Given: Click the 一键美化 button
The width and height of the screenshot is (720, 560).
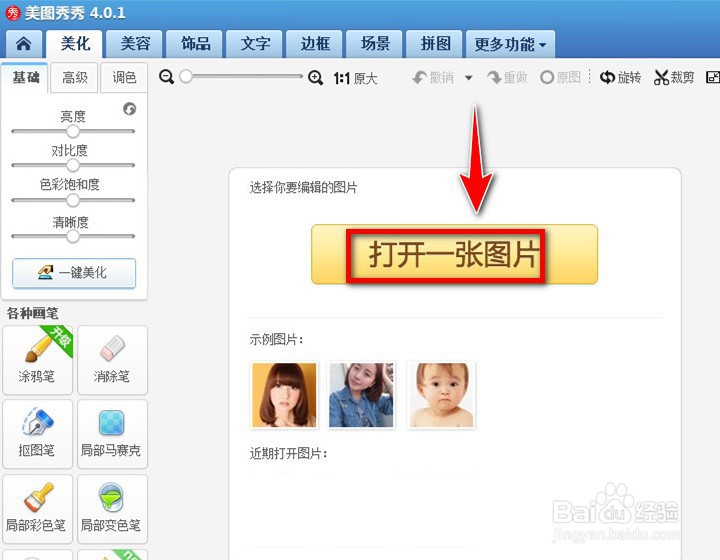Looking at the screenshot, I should [x=74, y=273].
